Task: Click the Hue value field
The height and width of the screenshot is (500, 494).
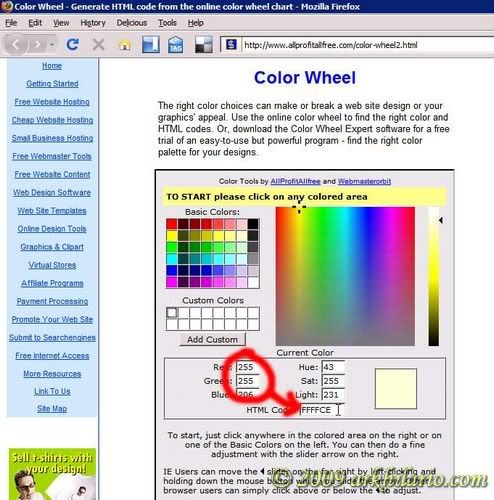Action: 333,367
